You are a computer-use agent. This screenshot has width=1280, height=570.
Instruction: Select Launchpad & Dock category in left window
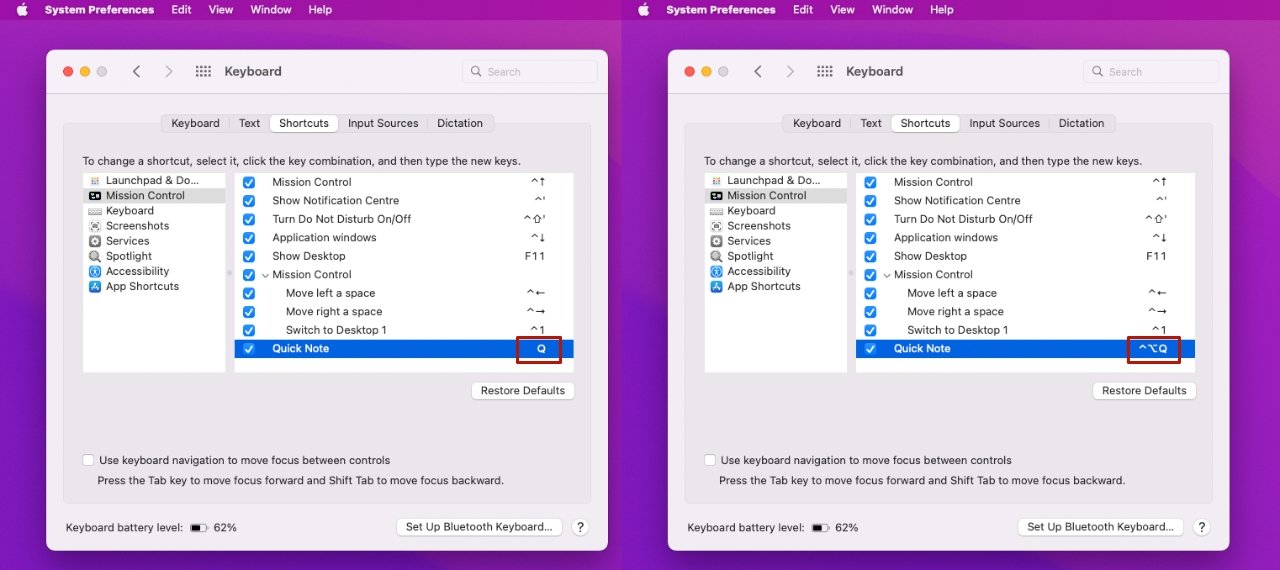point(154,180)
